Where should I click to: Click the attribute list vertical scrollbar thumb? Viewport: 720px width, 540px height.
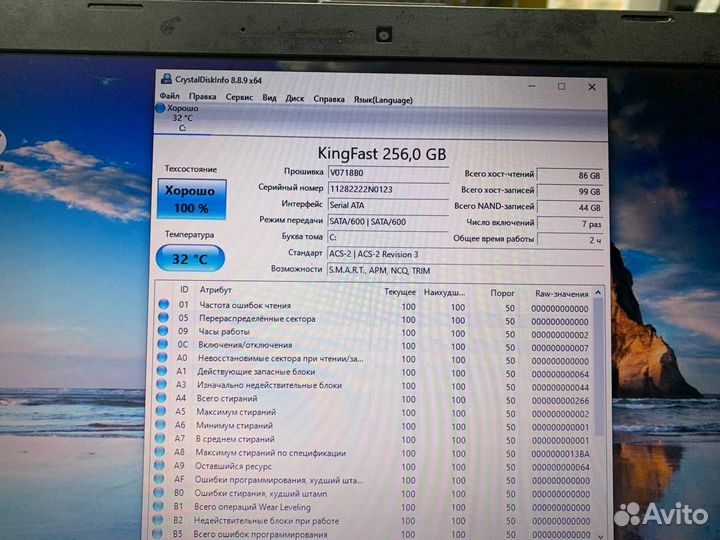click(599, 366)
